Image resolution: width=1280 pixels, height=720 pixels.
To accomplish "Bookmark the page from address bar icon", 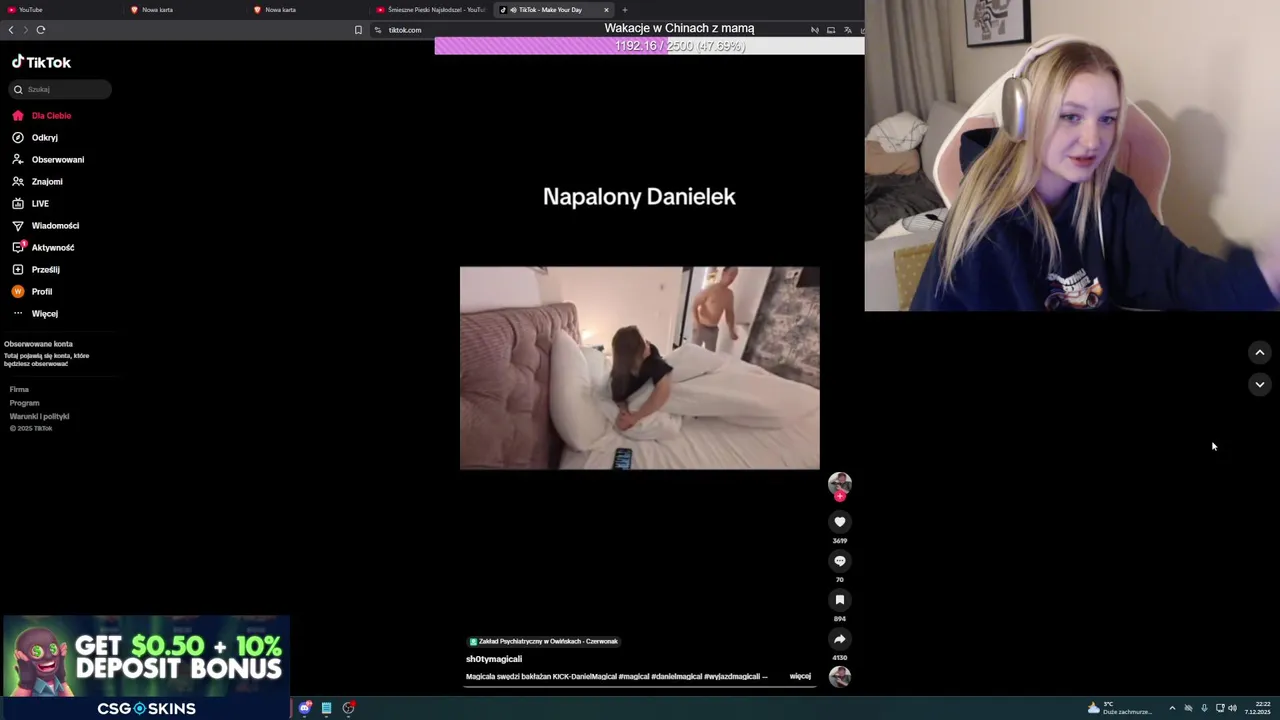I will pos(358,30).
